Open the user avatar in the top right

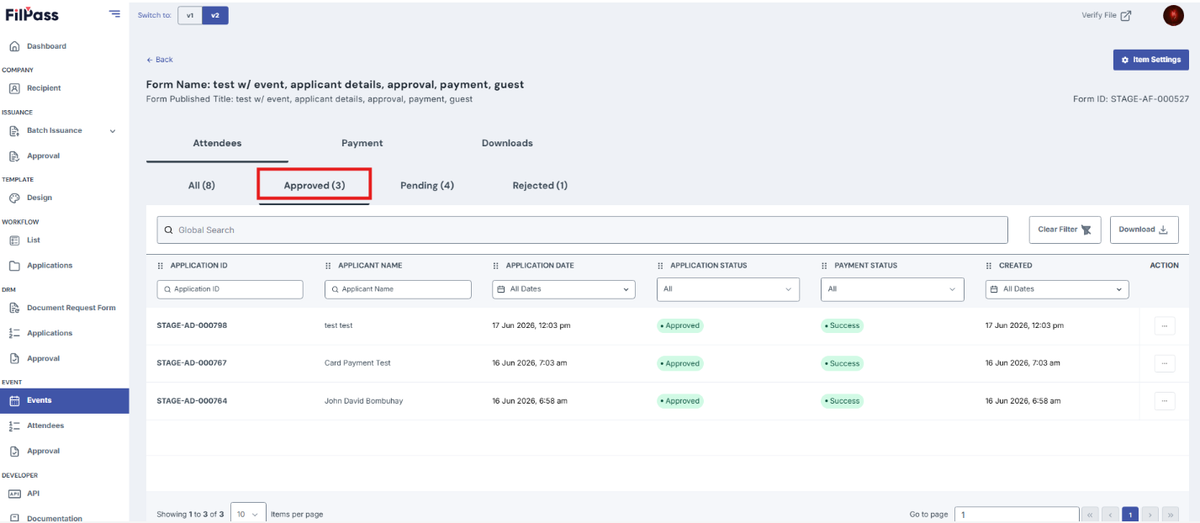pos(1173,15)
